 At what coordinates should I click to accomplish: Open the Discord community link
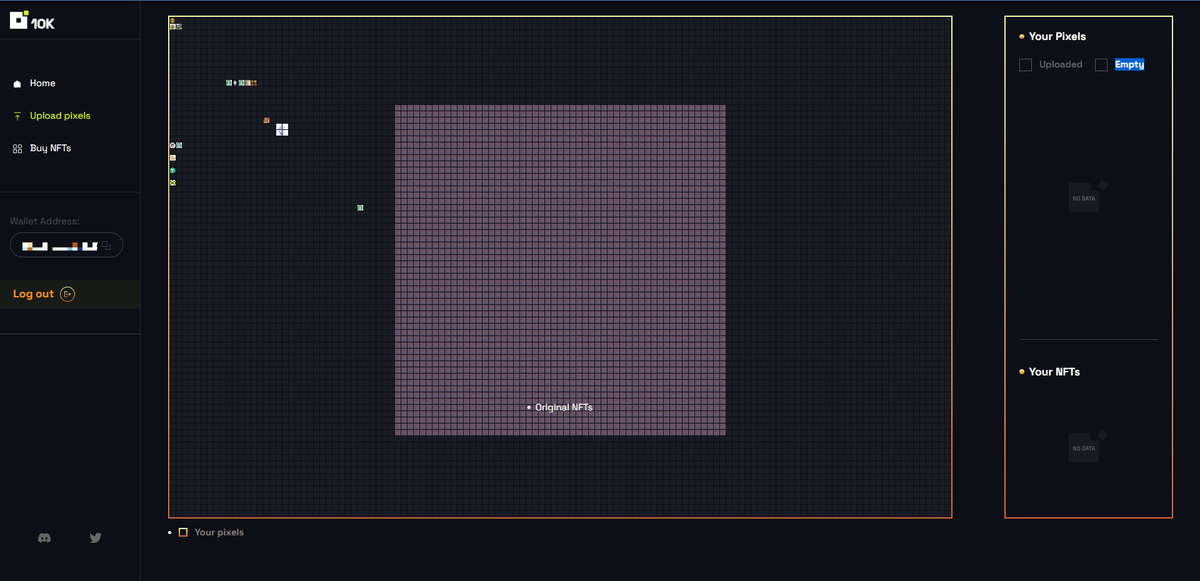[x=44, y=537]
